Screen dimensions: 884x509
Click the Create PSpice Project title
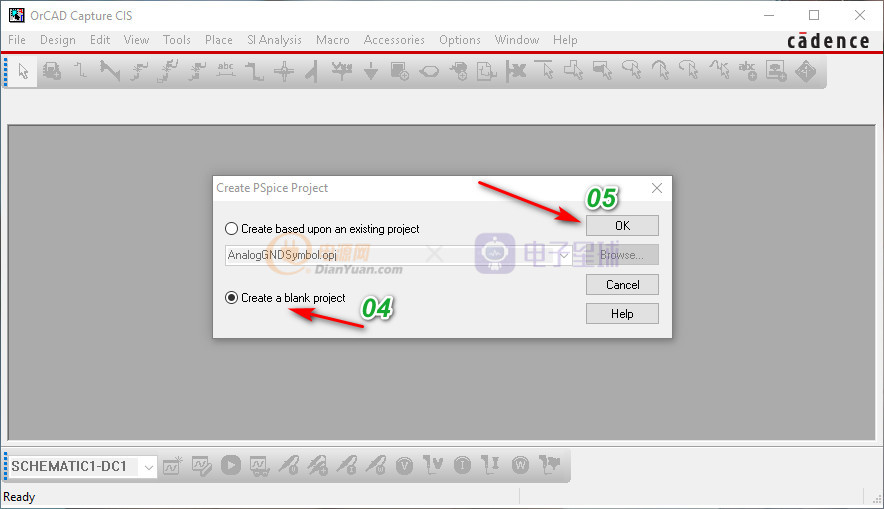click(272, 188)
